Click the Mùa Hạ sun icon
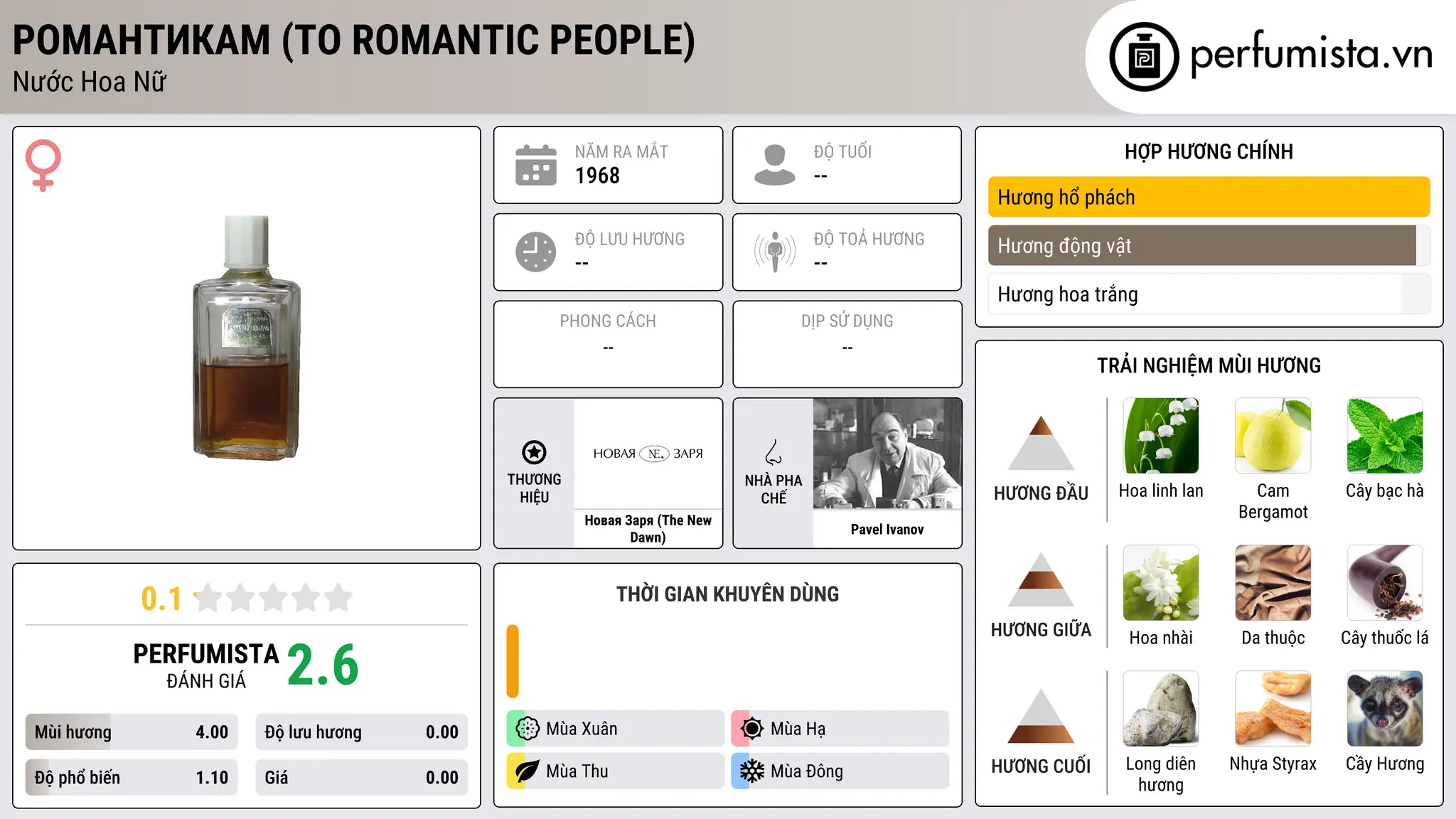 [x=752, y=729]
